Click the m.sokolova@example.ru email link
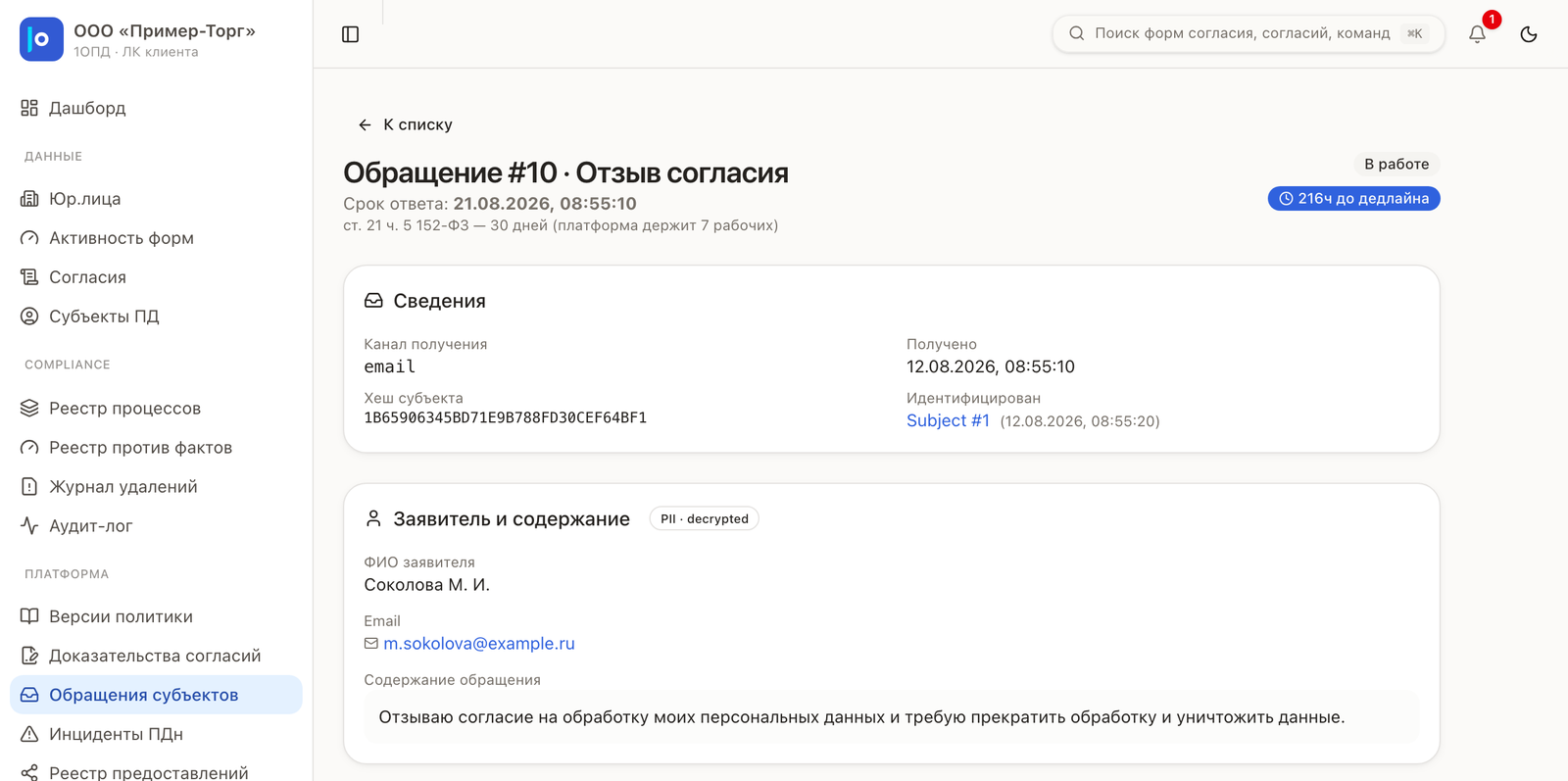The height and width of the screenshot is (781, 1568). pos(478,644)
